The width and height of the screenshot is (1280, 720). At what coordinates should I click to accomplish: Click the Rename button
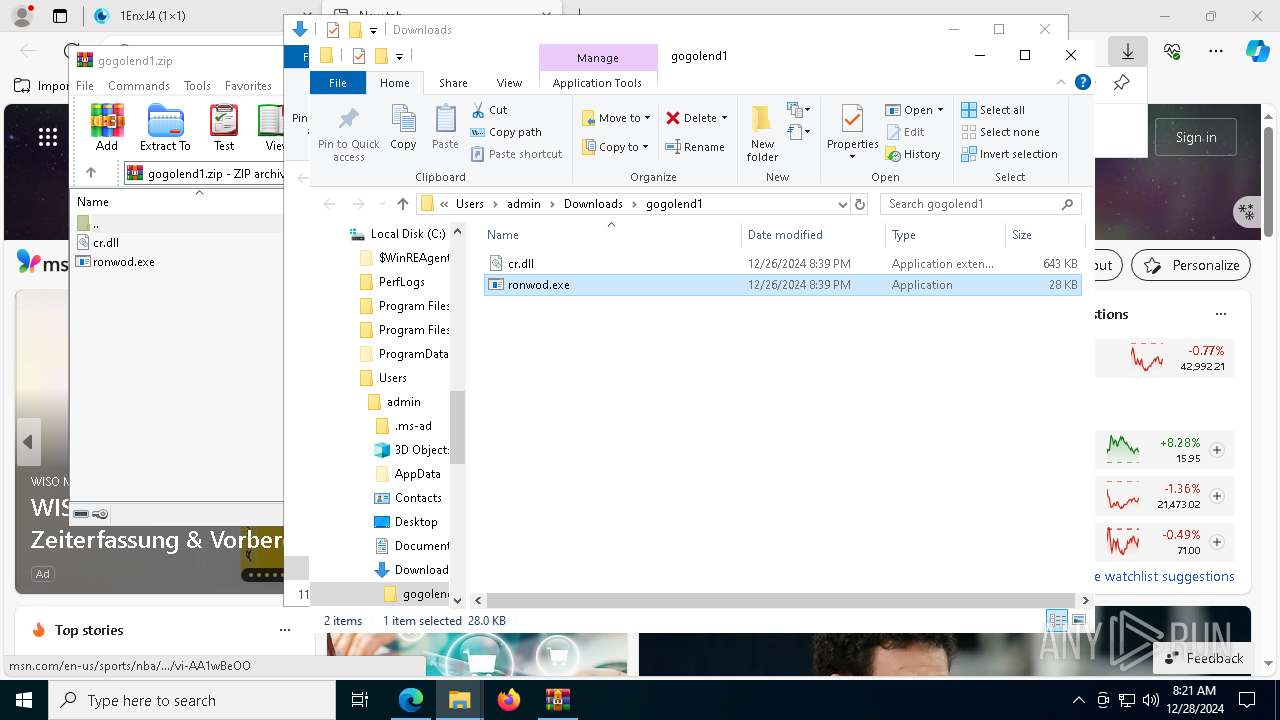point(695,147)
